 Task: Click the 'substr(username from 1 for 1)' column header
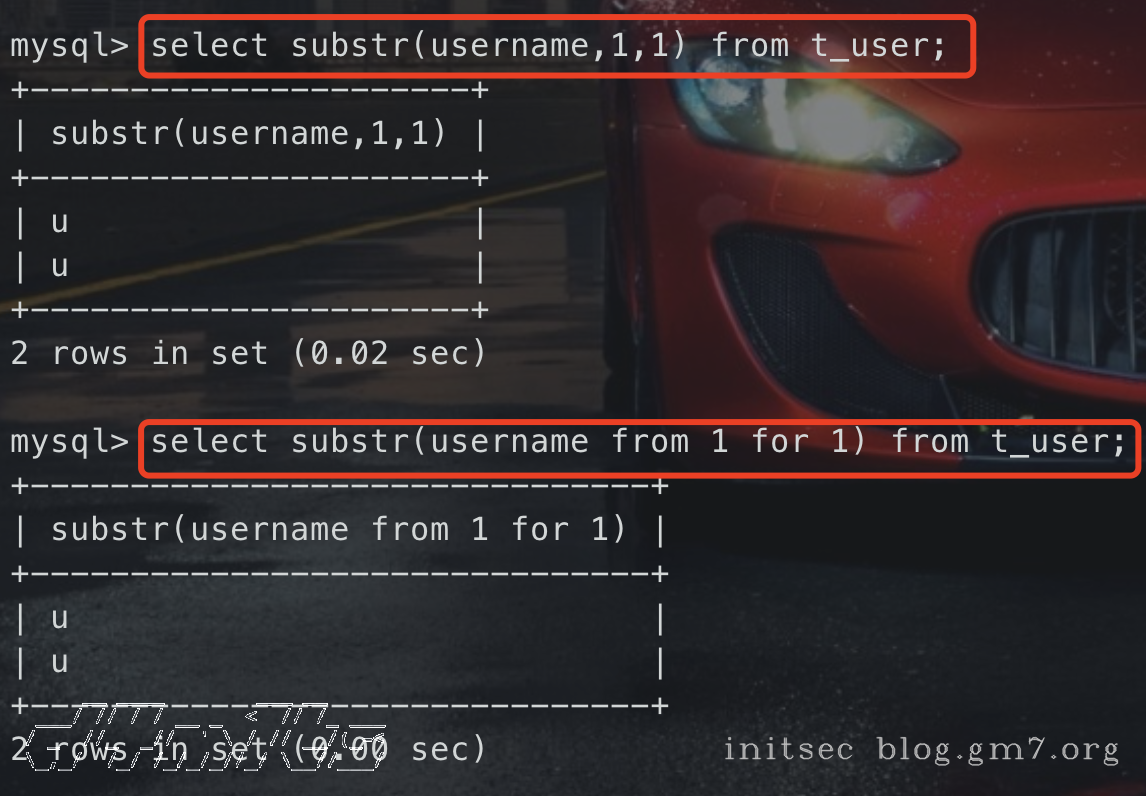click(338, 530)
